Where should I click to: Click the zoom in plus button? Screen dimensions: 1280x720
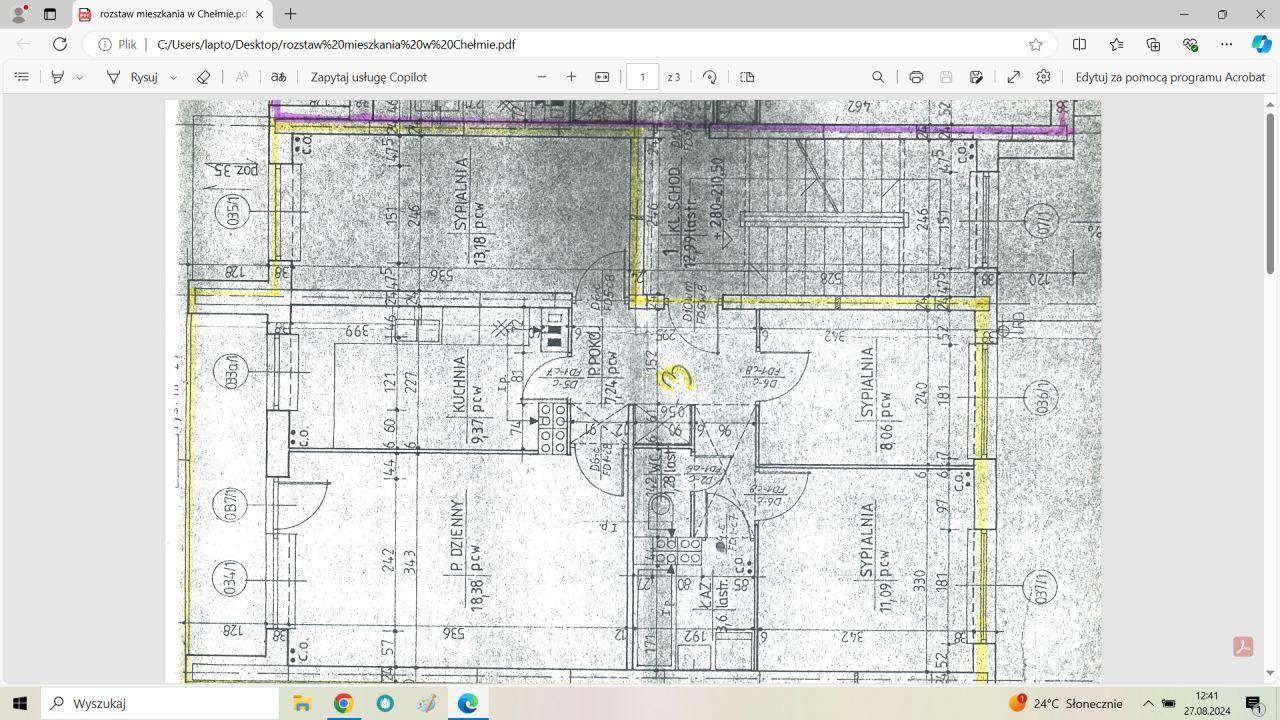[x=571, y=77]
